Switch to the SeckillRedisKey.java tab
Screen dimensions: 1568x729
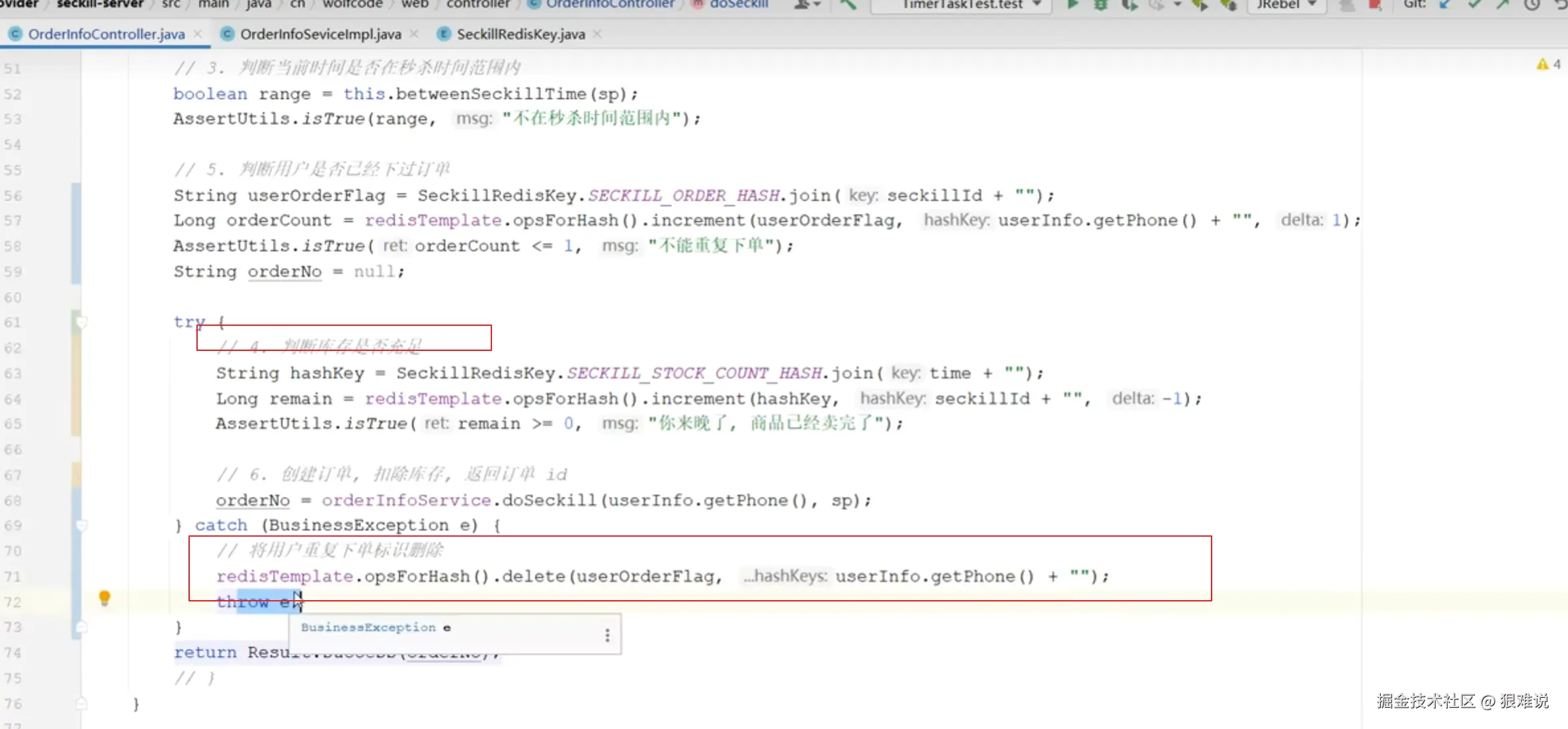[x=520, y=34]
